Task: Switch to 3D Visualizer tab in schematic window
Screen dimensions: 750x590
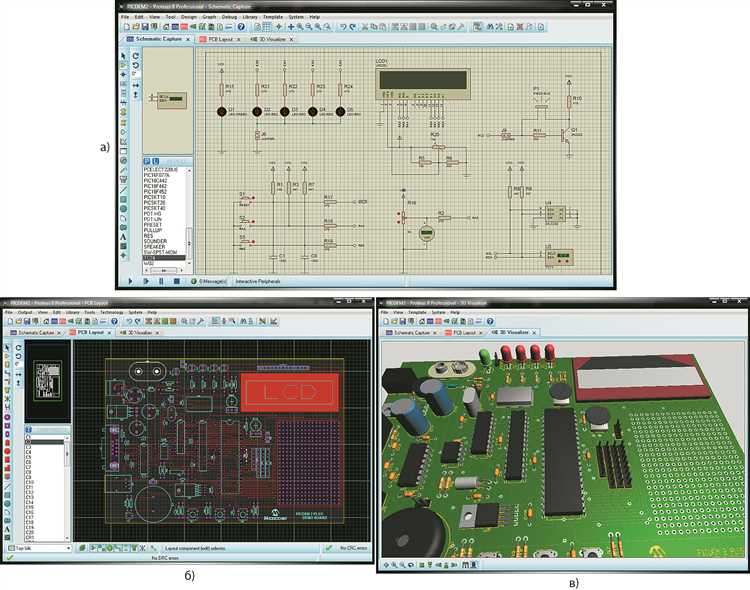Action: tap(271, 39)
